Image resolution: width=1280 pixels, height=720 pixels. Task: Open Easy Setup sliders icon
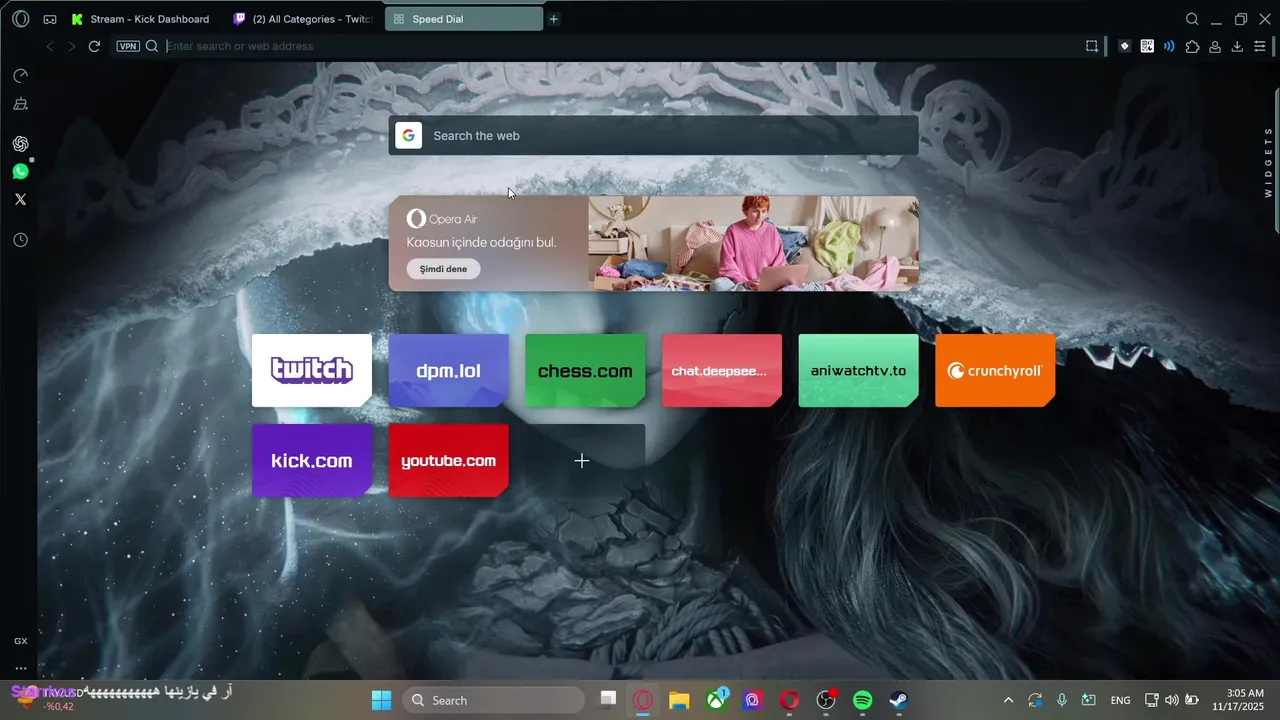1260,46
